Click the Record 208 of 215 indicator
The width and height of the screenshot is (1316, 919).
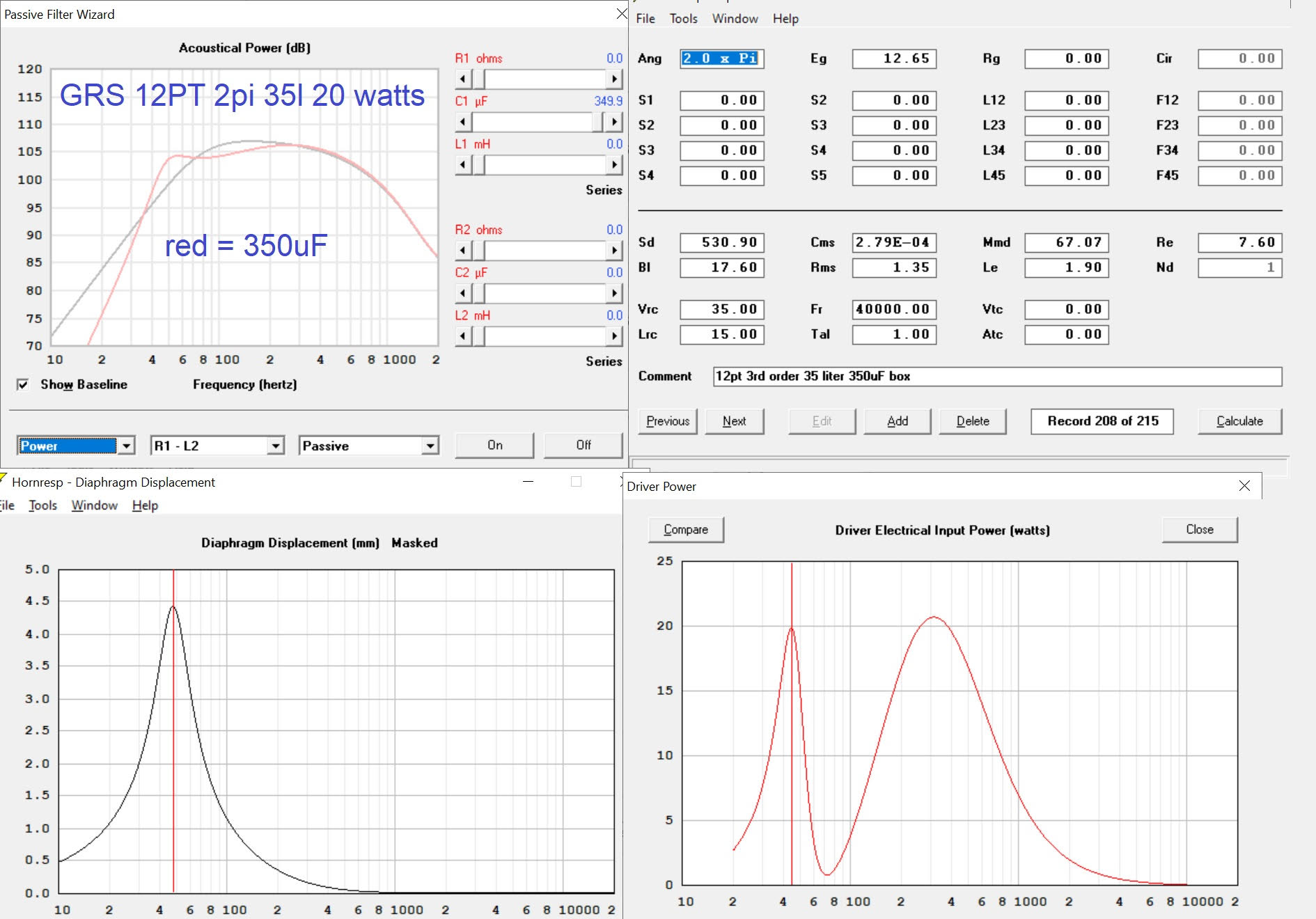tap(1102, 421)
